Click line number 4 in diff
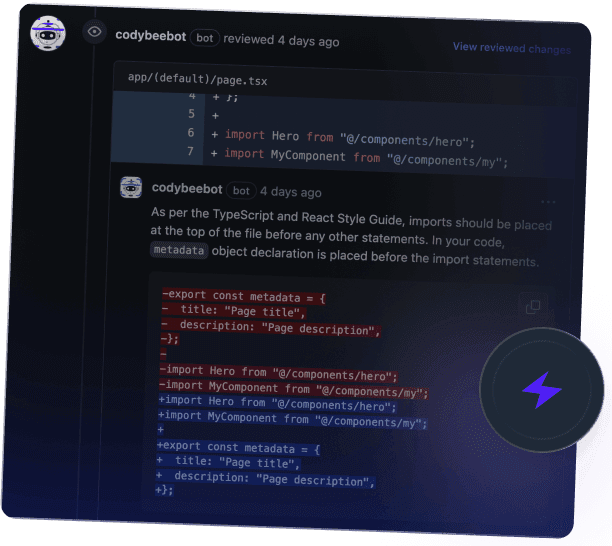 [191, 97]
